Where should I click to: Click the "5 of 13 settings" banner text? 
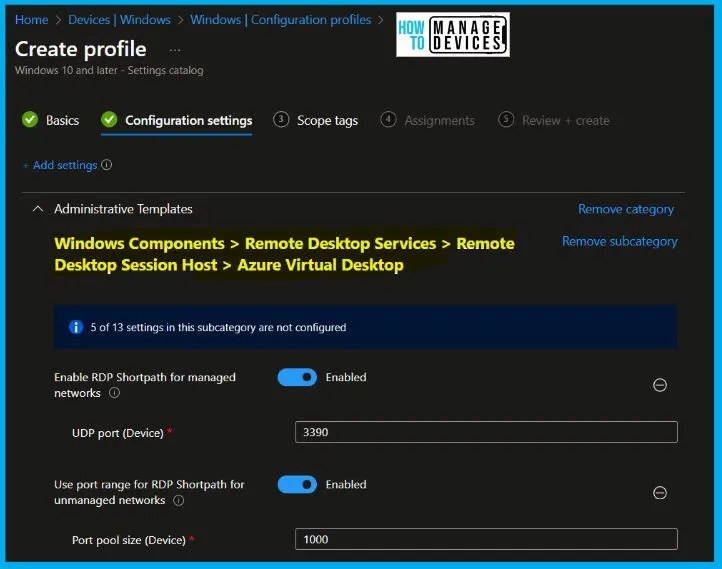tap(218, 327)
